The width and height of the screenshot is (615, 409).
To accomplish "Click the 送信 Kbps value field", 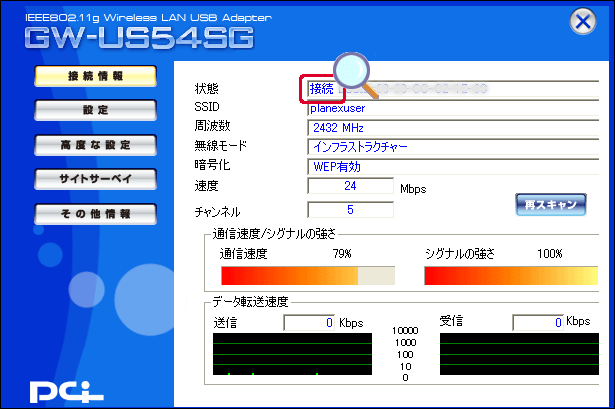I will point(309,323).
